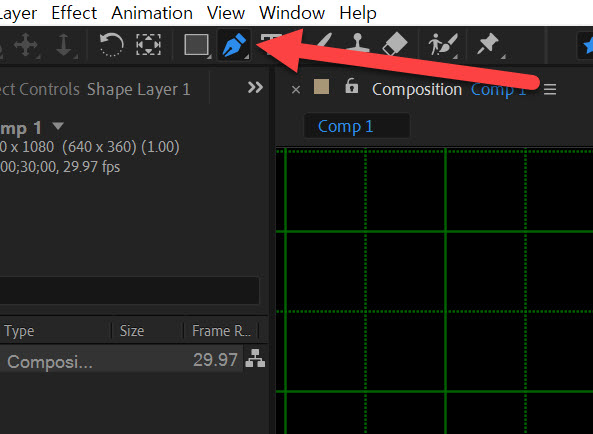Click the 29.97 frame rate value
The image size is (593, 434).
coord(215,360)
